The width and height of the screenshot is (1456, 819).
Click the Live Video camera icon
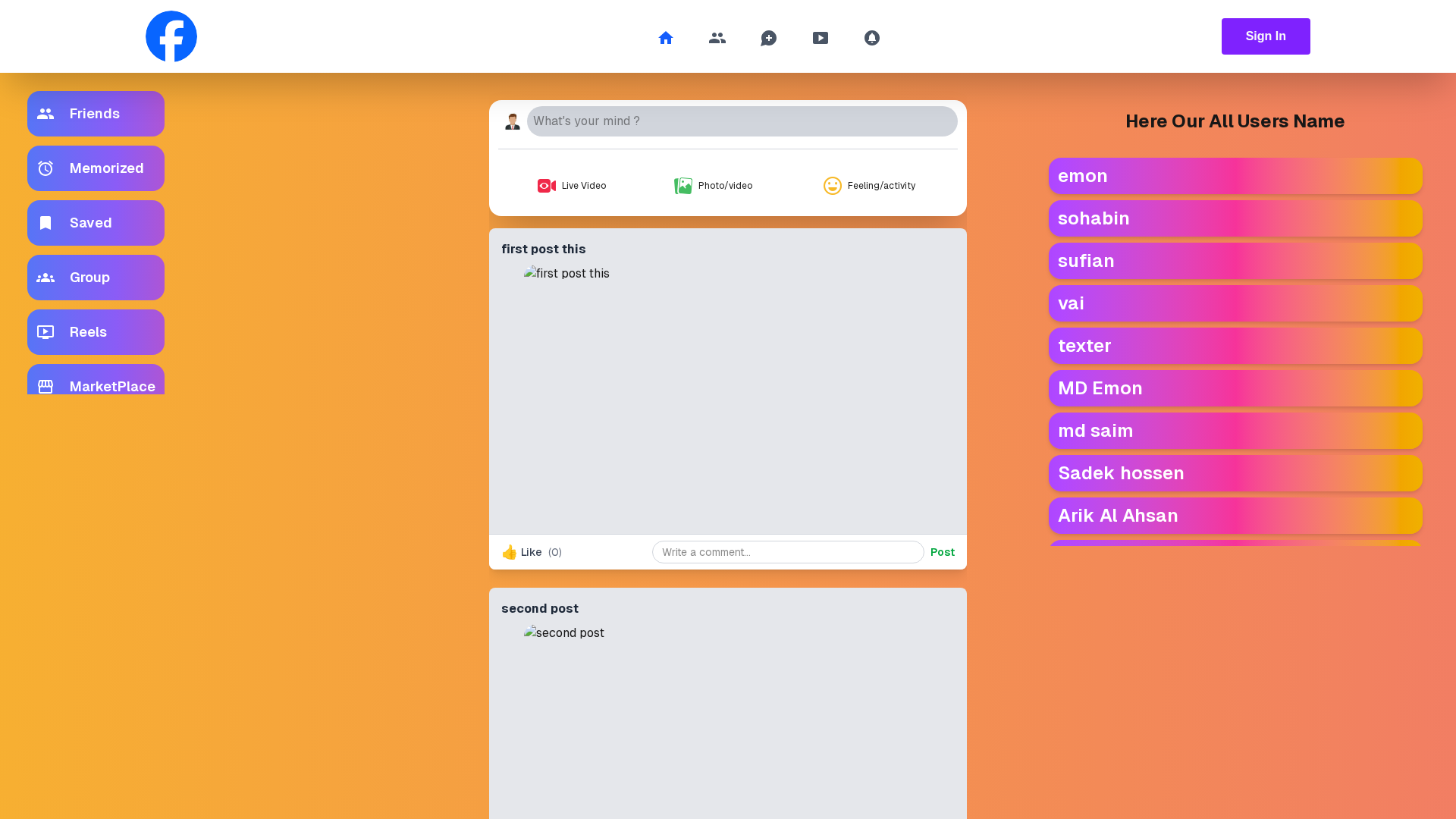click(x=547, y=186)
